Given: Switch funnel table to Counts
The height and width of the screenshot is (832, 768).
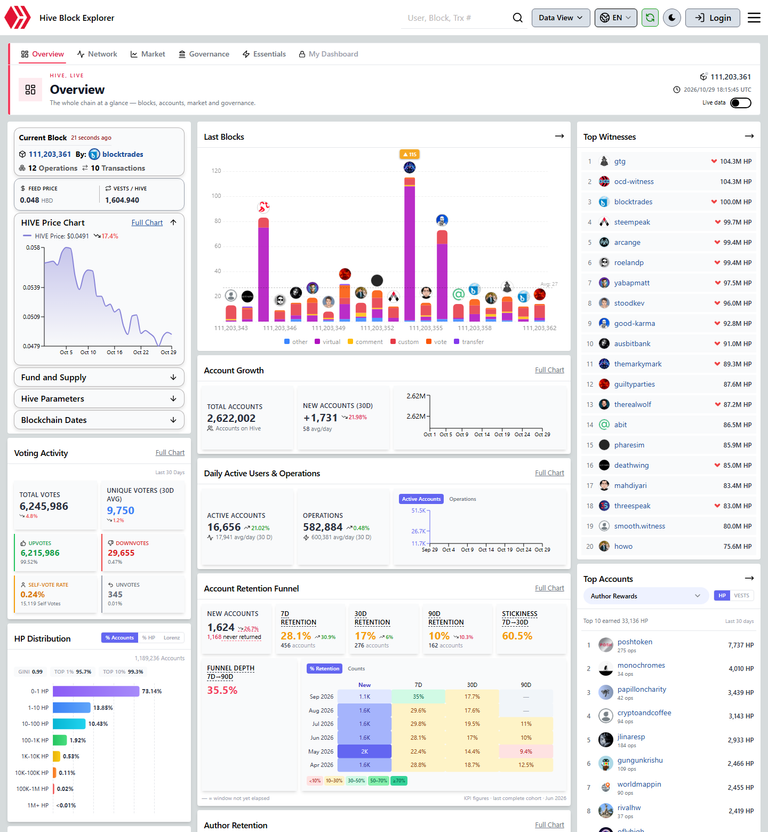Looking at the screenshot, I should pos(356,669).
